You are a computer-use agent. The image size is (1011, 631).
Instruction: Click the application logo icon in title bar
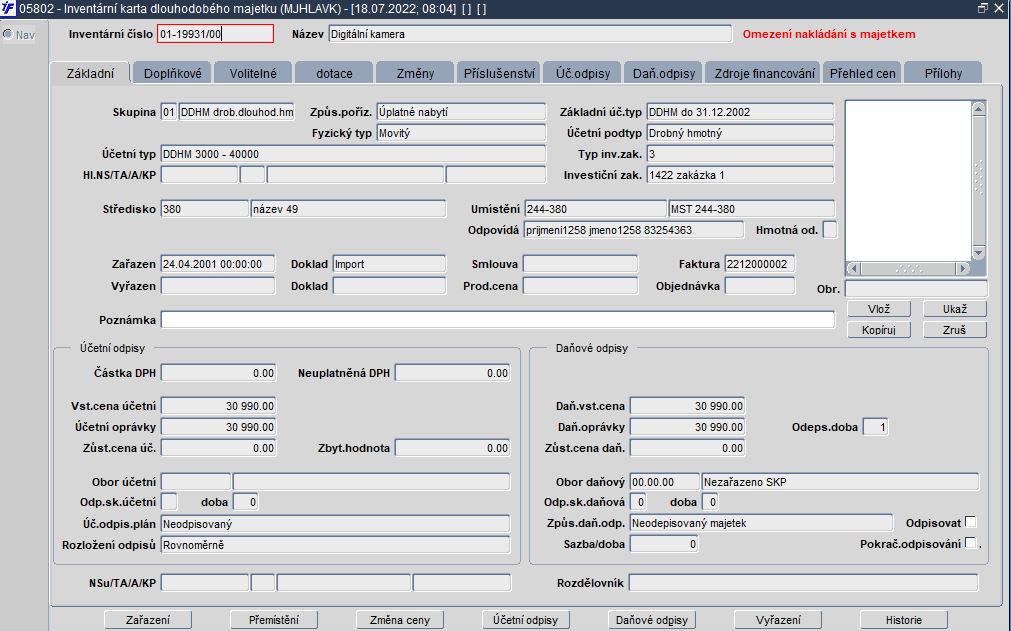pyautogui.click(x=8, y=8)
